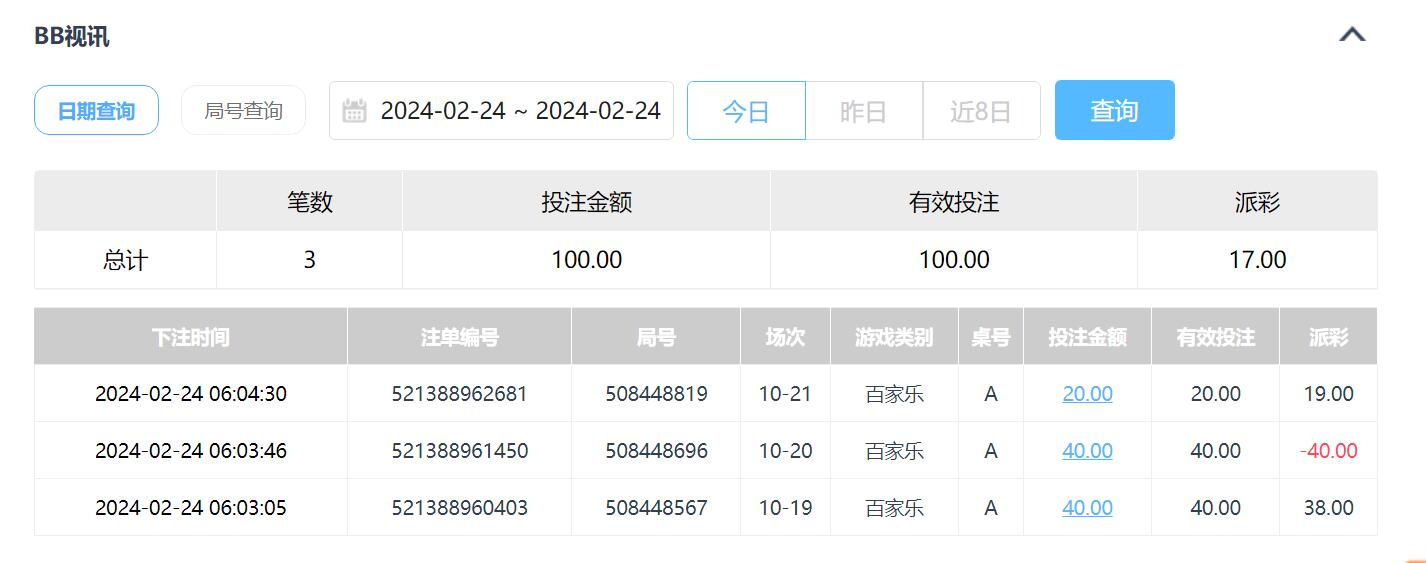Click round number 508448696

tap(656, 451)
